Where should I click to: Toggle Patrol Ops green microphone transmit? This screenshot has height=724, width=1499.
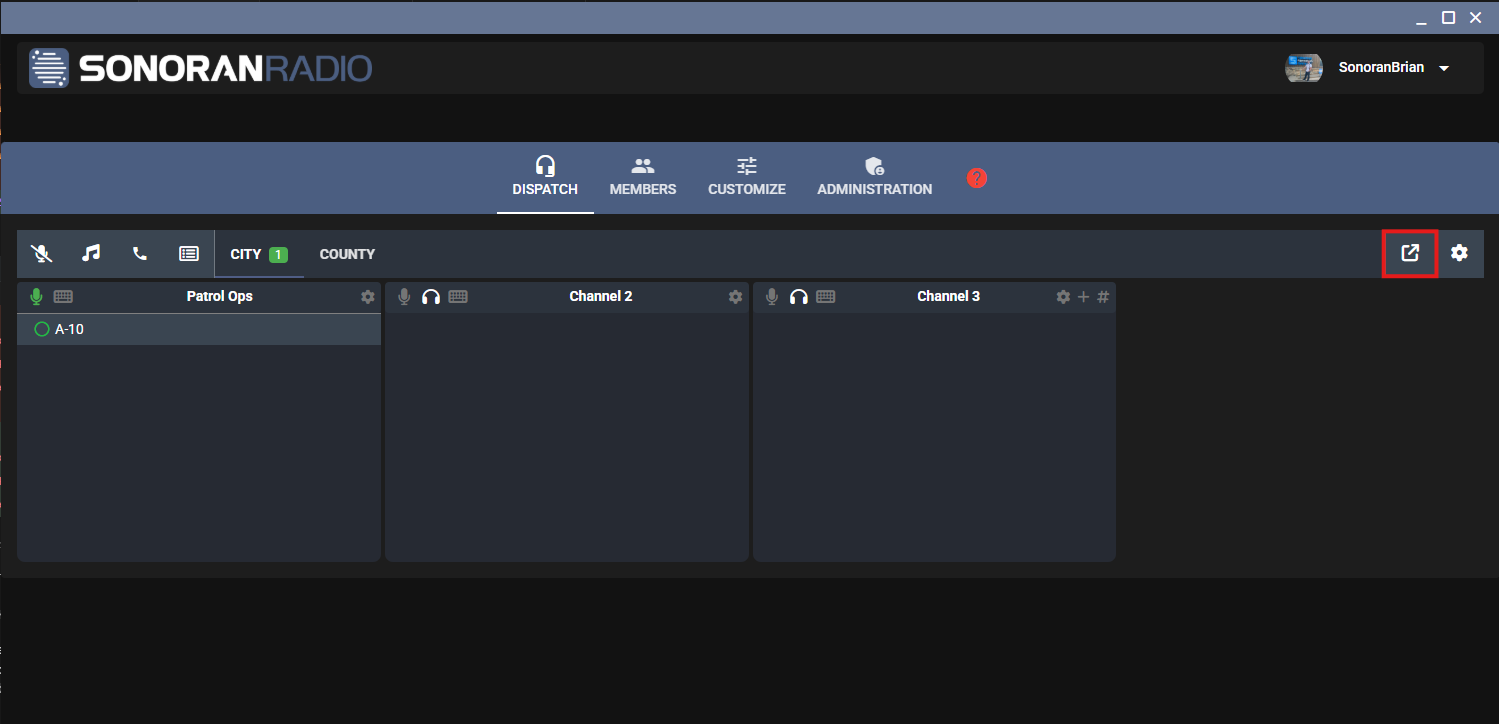tap(37, 297)
